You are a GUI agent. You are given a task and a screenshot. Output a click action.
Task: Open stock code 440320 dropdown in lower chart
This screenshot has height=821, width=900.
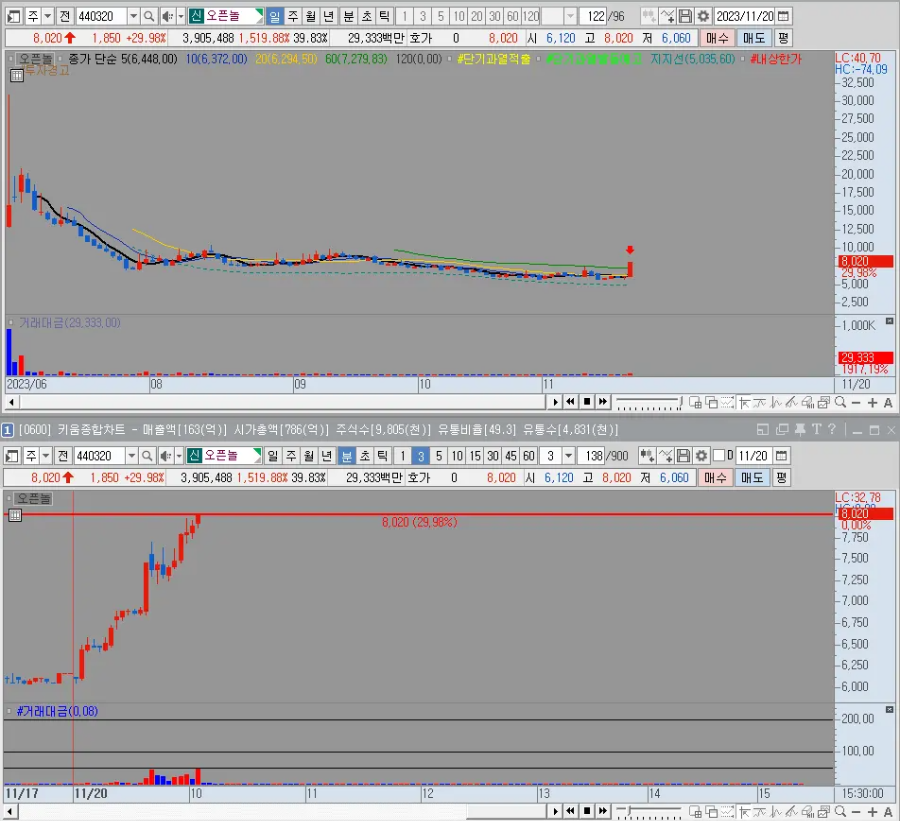[131, 456]
